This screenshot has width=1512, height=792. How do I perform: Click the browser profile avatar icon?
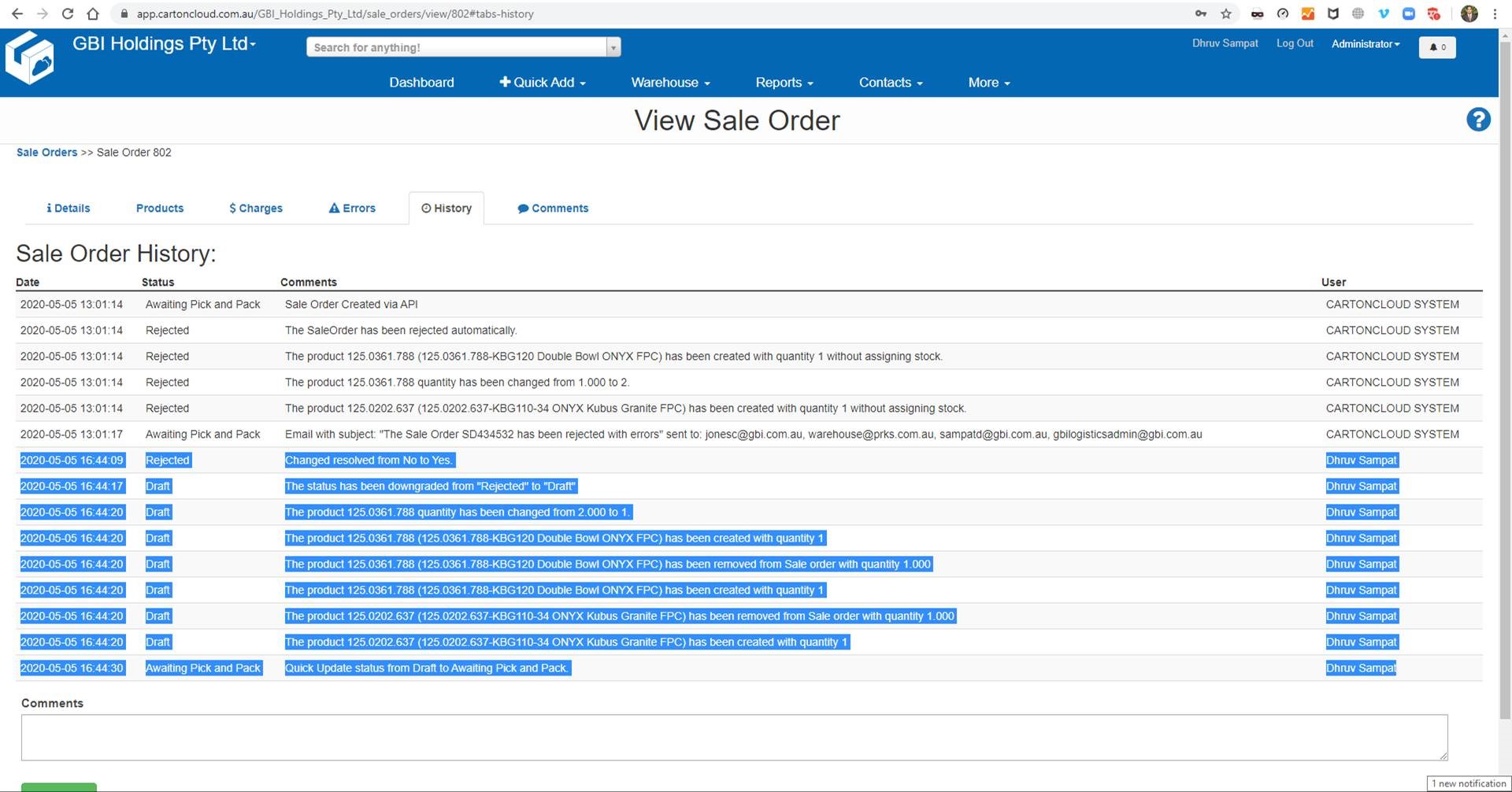tap(1469, 13)
